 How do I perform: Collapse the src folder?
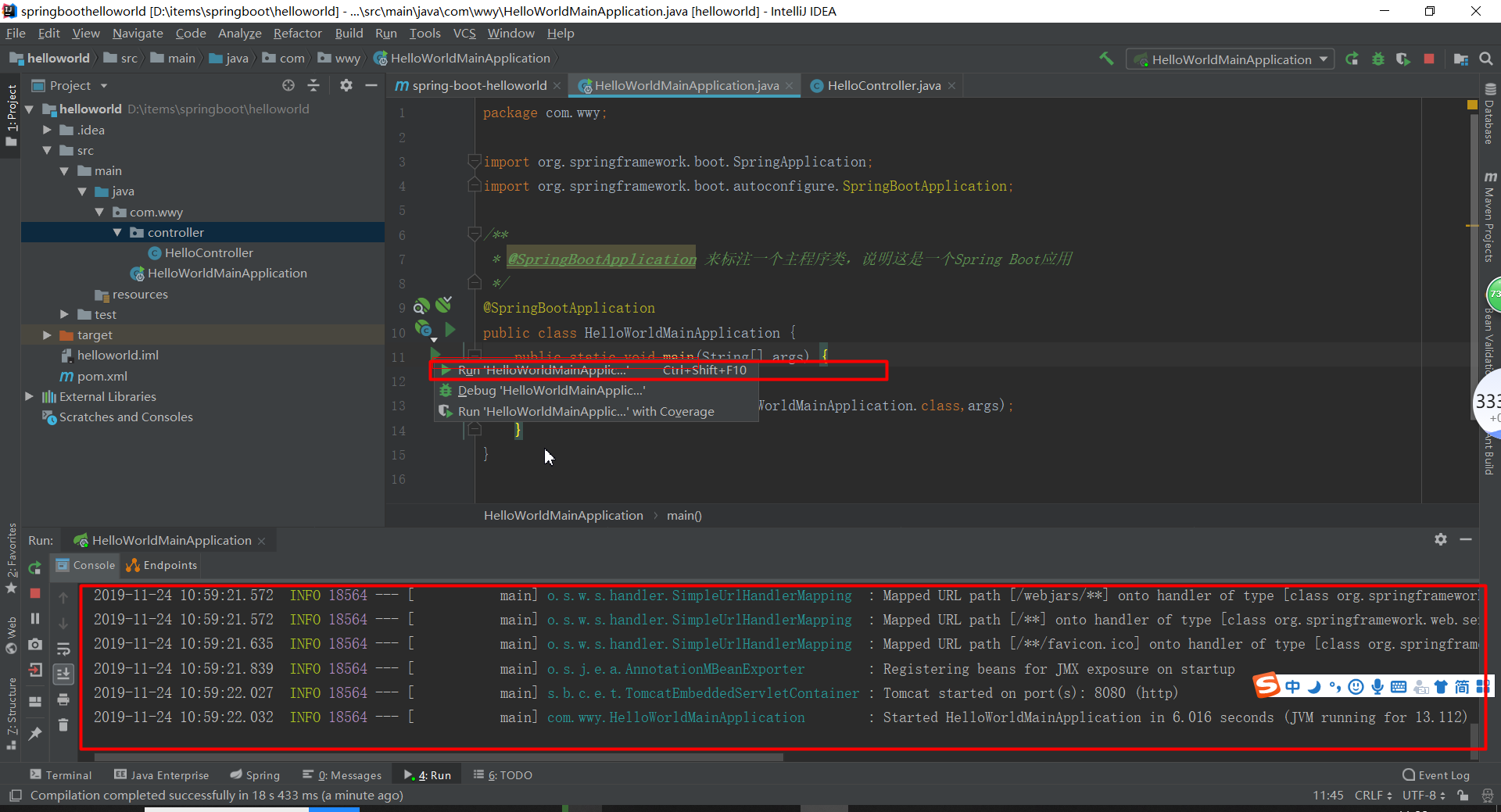[47, 150]
